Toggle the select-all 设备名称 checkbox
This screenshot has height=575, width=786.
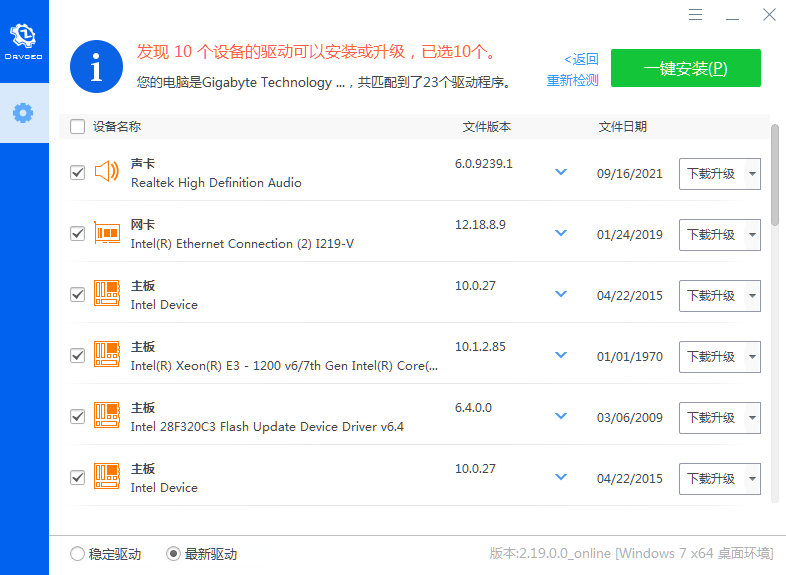(x=78, y=126)
